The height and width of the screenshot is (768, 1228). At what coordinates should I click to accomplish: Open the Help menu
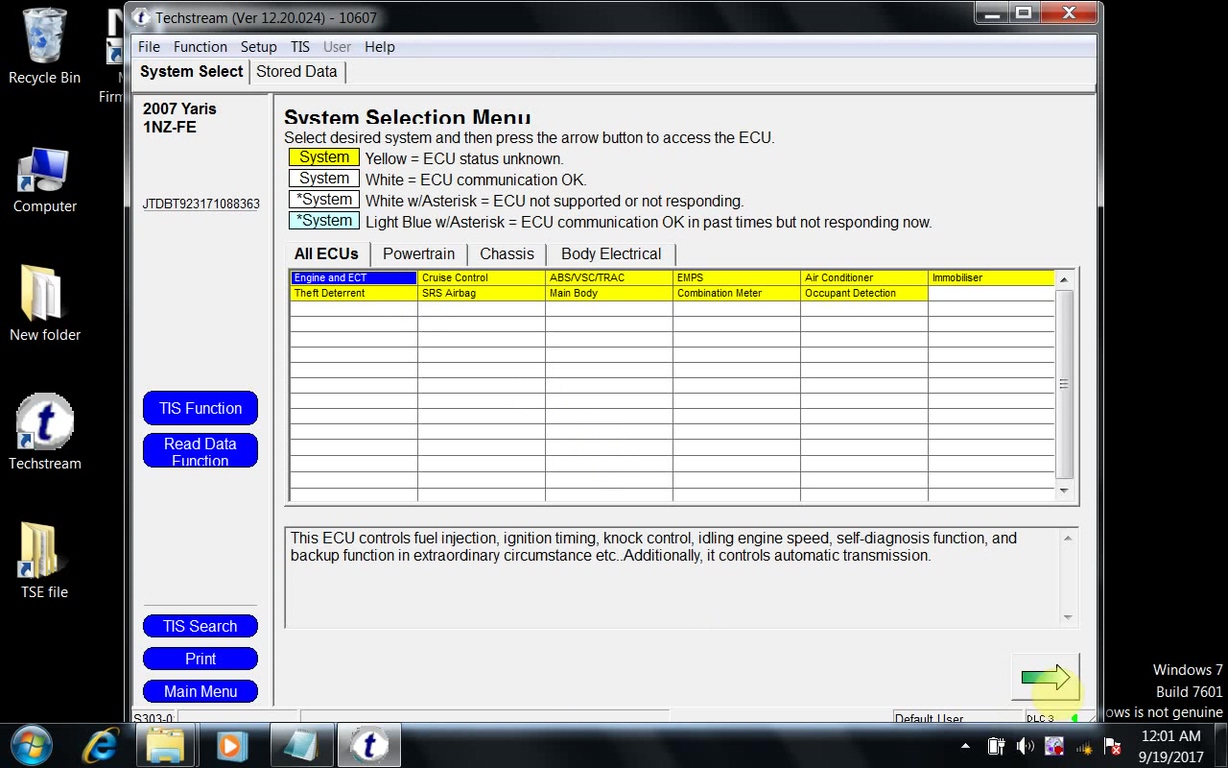pyautogui.click(x=379, y=47)
